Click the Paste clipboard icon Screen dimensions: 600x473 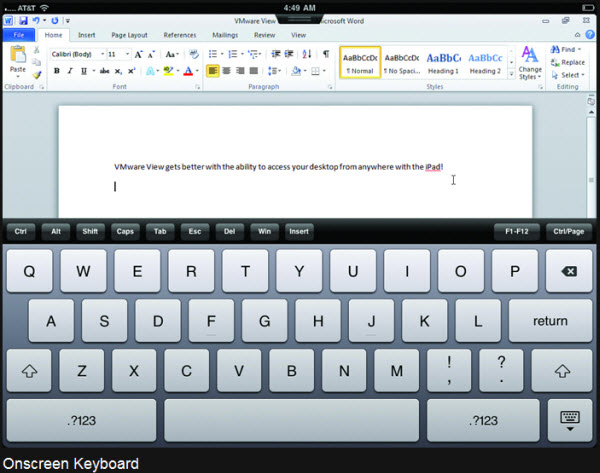coord(18,54)
